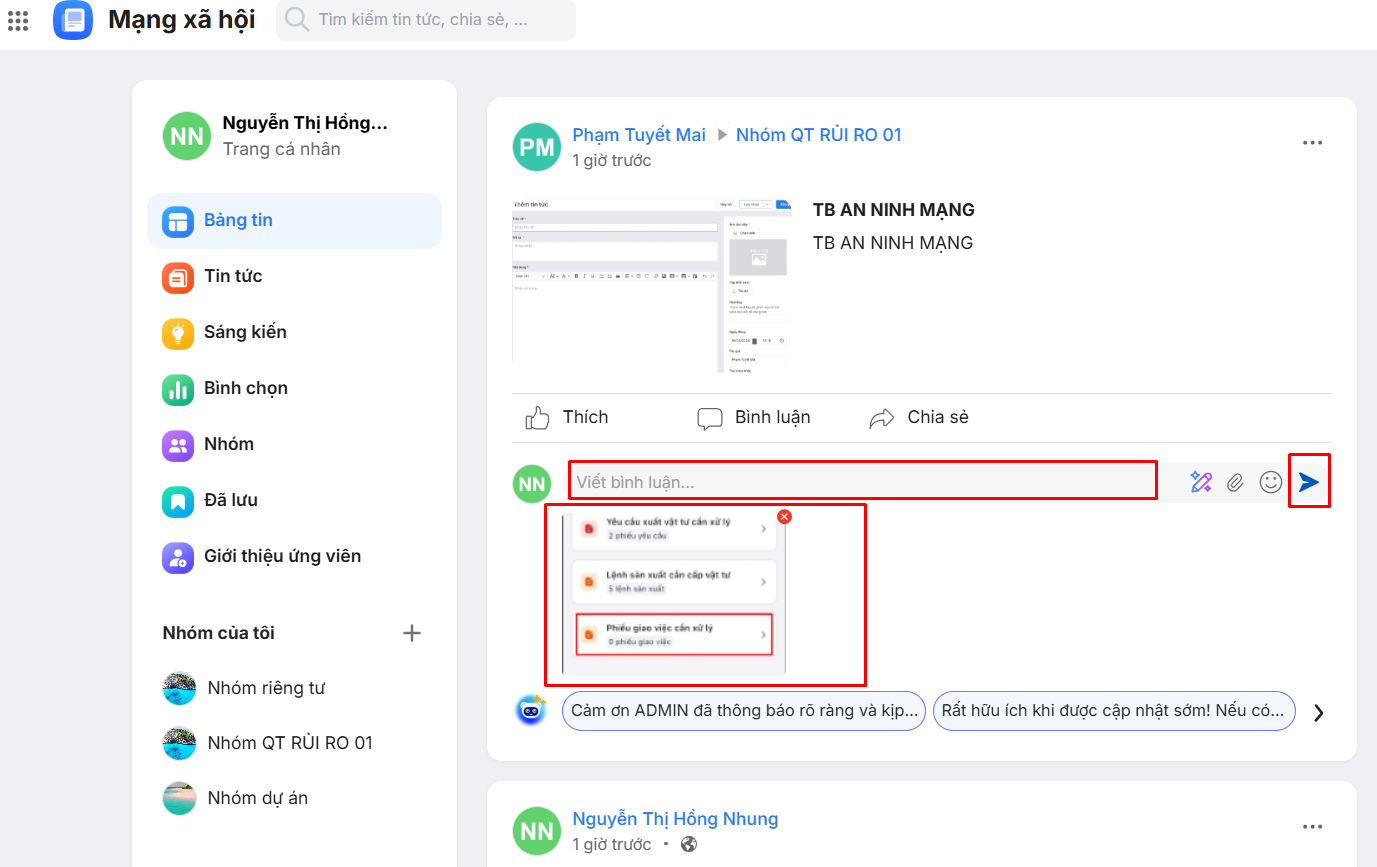
Task: Click the AI magic wand icon
Action: tap(1201, 483)
